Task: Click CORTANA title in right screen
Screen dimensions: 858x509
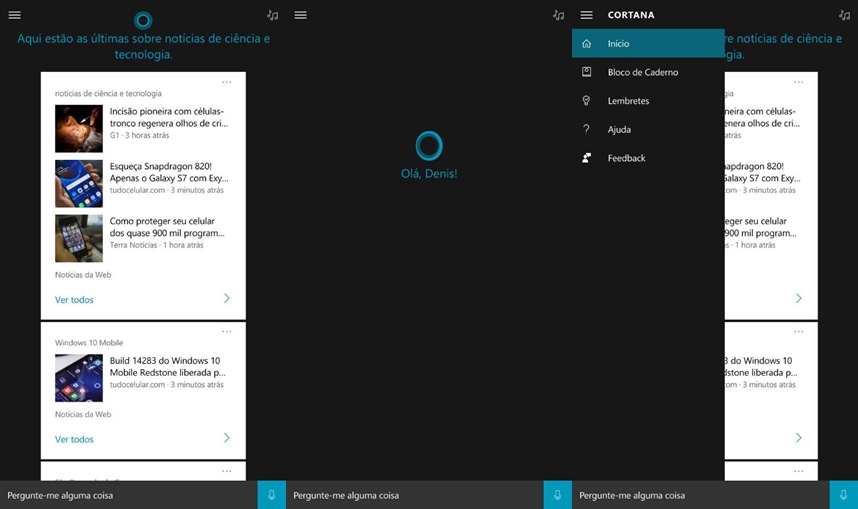Action: coord(631,15)
